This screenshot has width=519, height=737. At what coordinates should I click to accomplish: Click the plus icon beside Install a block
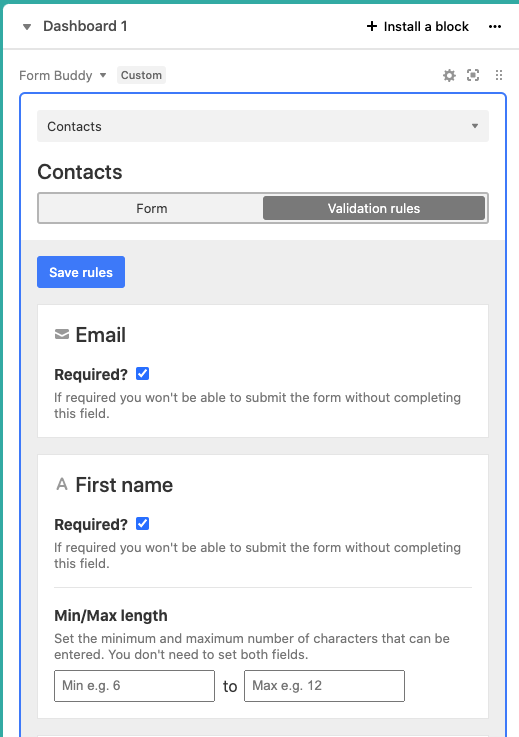pyautogui.click(x=372, y=26)
